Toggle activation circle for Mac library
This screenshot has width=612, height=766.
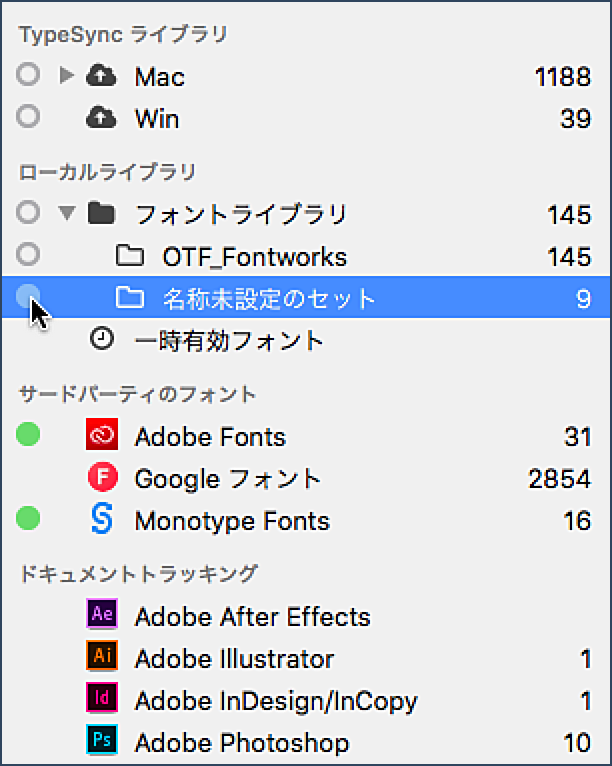(28, 75)
